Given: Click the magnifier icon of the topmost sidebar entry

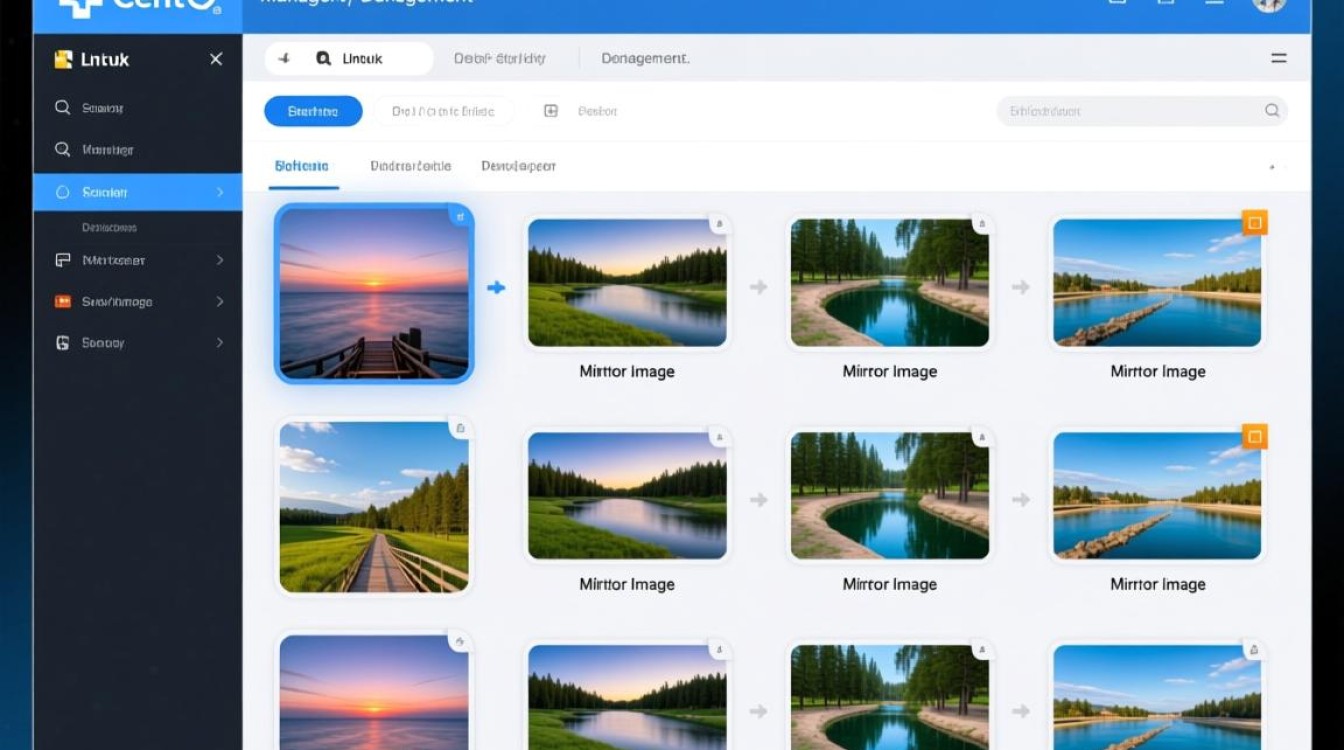Looking at the screenshot, I should coord(62,107).
